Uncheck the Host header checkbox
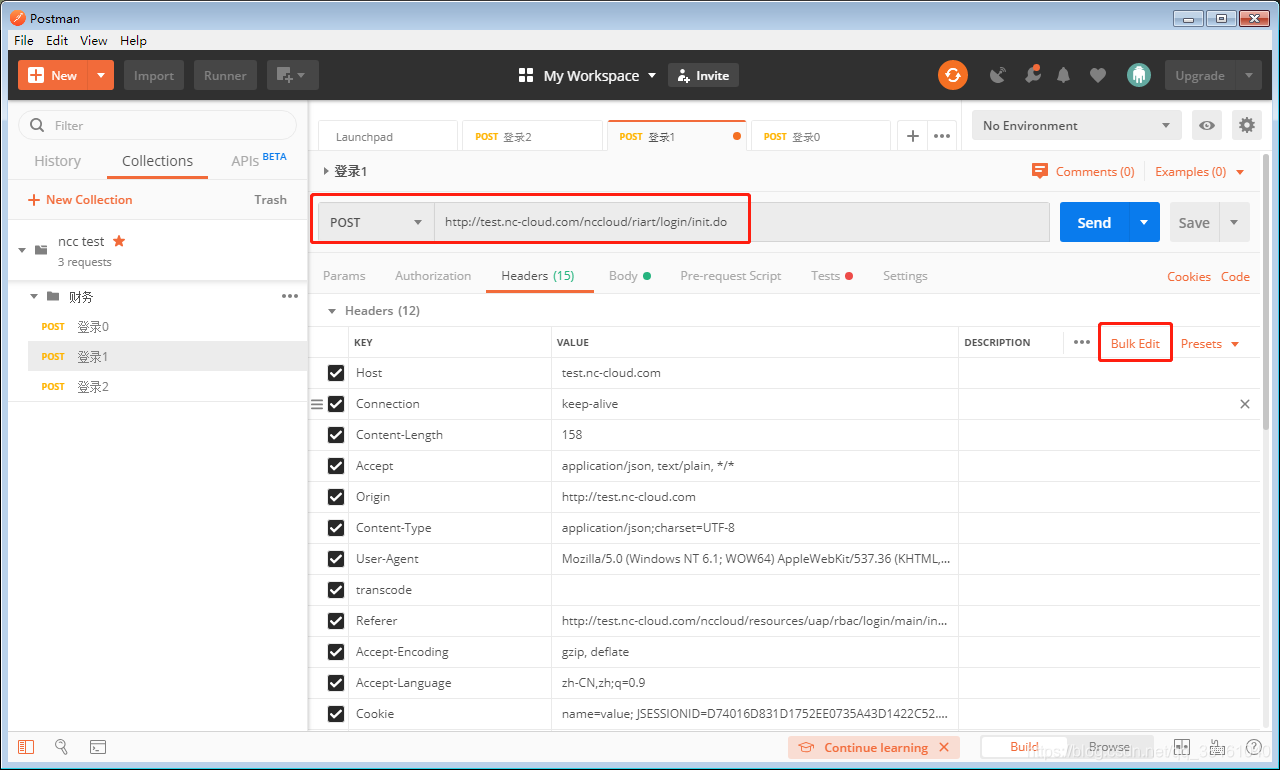The width and height of the screenshot is (1280, 770). click(336, 373)
